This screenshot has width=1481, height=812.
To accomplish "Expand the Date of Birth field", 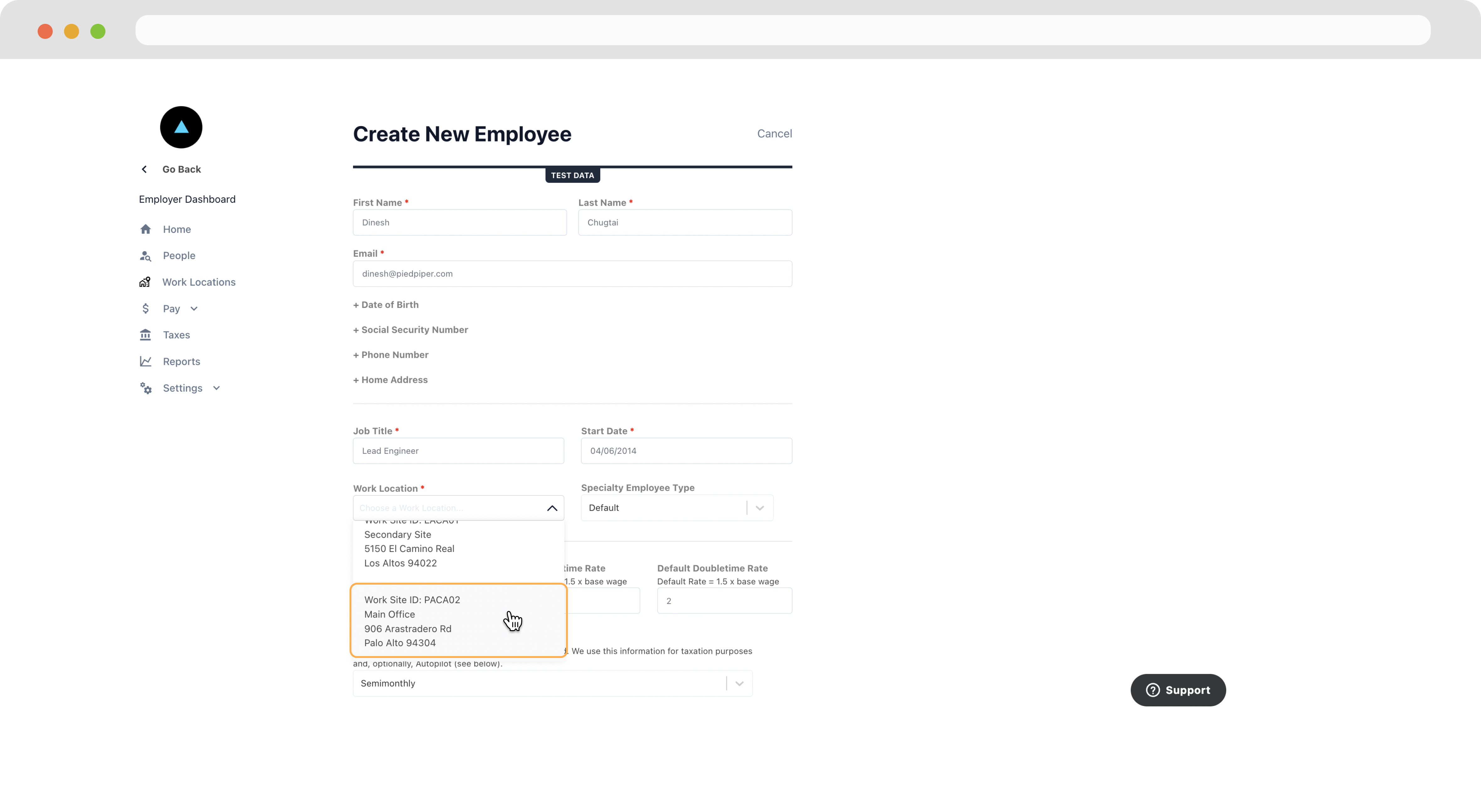I will [386, 305].
